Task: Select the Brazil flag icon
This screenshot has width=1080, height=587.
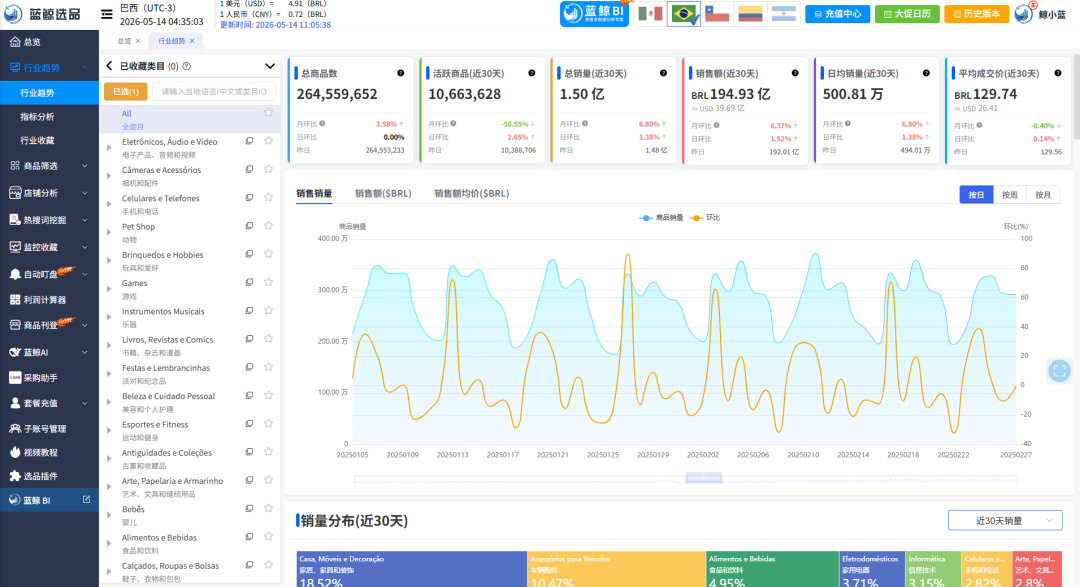Action: (x=684, y=14)
